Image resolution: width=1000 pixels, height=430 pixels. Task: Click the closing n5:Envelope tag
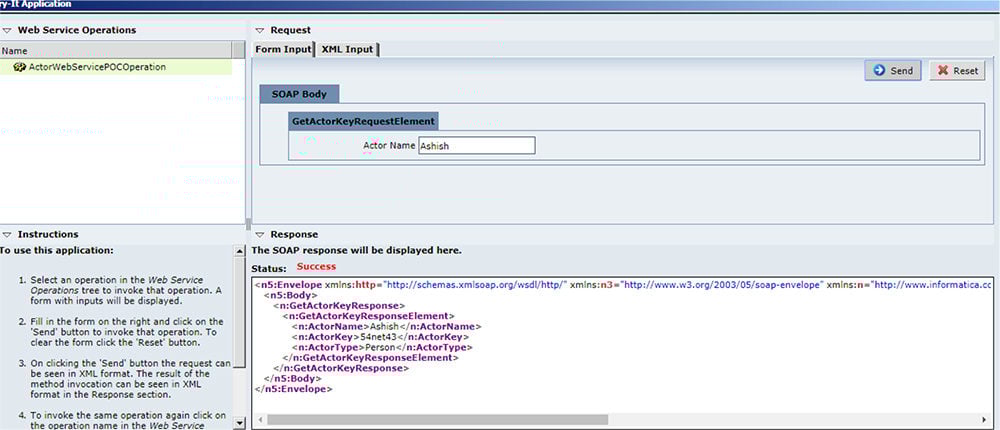pyautogui.click(x=293, y=389)
